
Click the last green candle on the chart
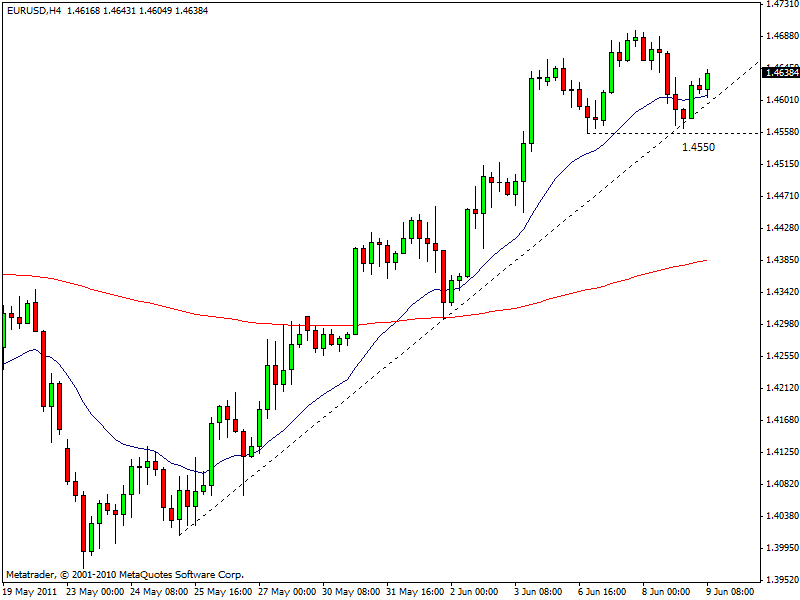[x=707, y=80]
